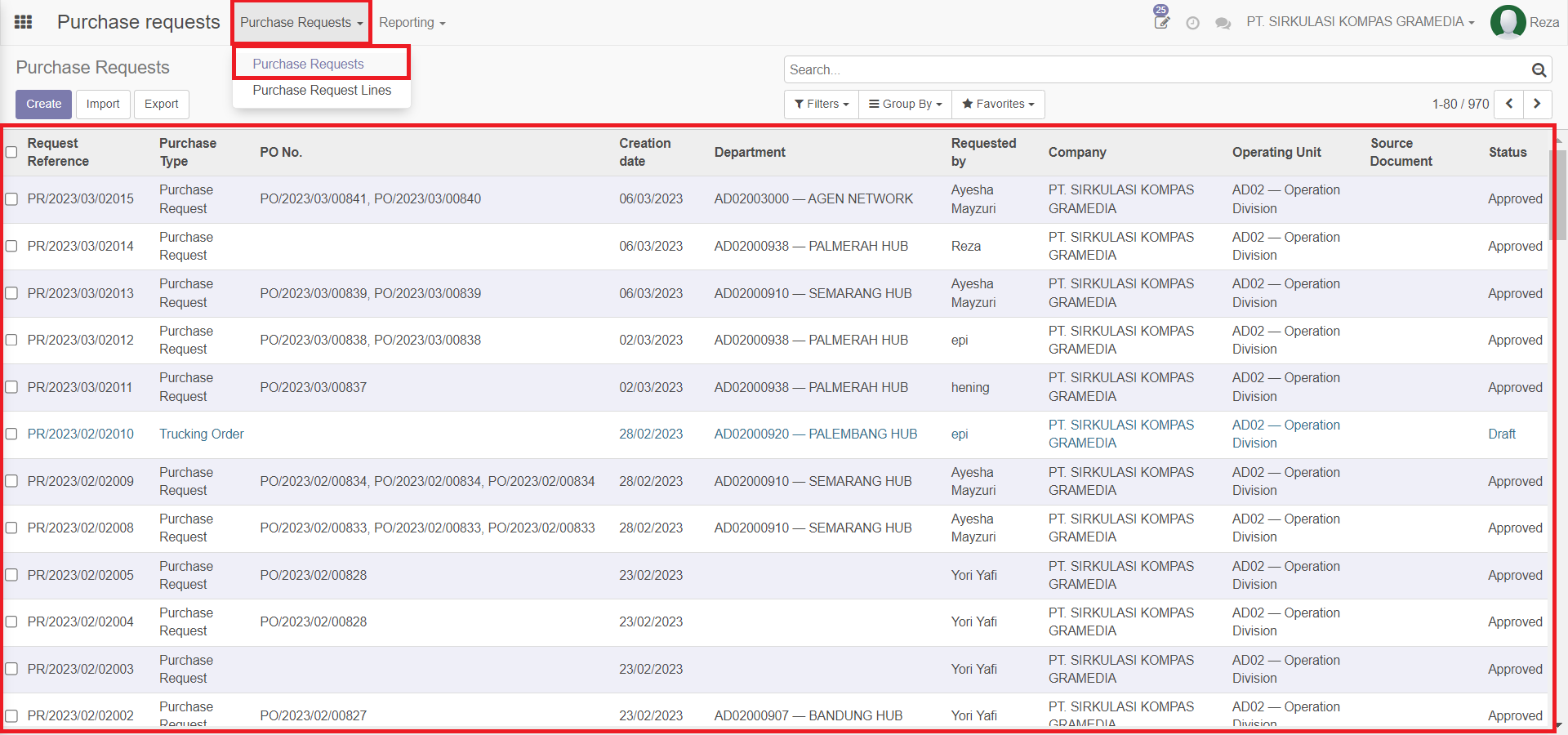Expand the Reporting menu
This screenshot has width=1568, height=735.
click(x=412, y=23)
